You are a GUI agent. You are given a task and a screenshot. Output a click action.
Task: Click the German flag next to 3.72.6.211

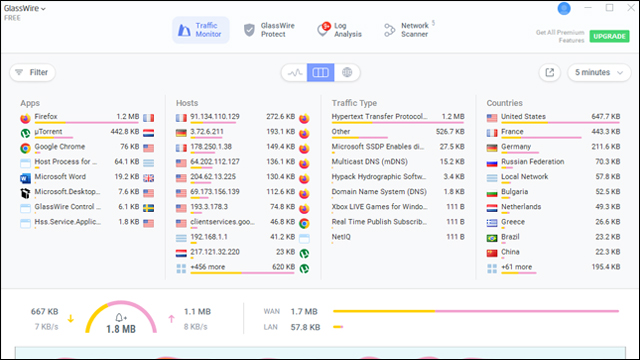click(x=181, y=133)
